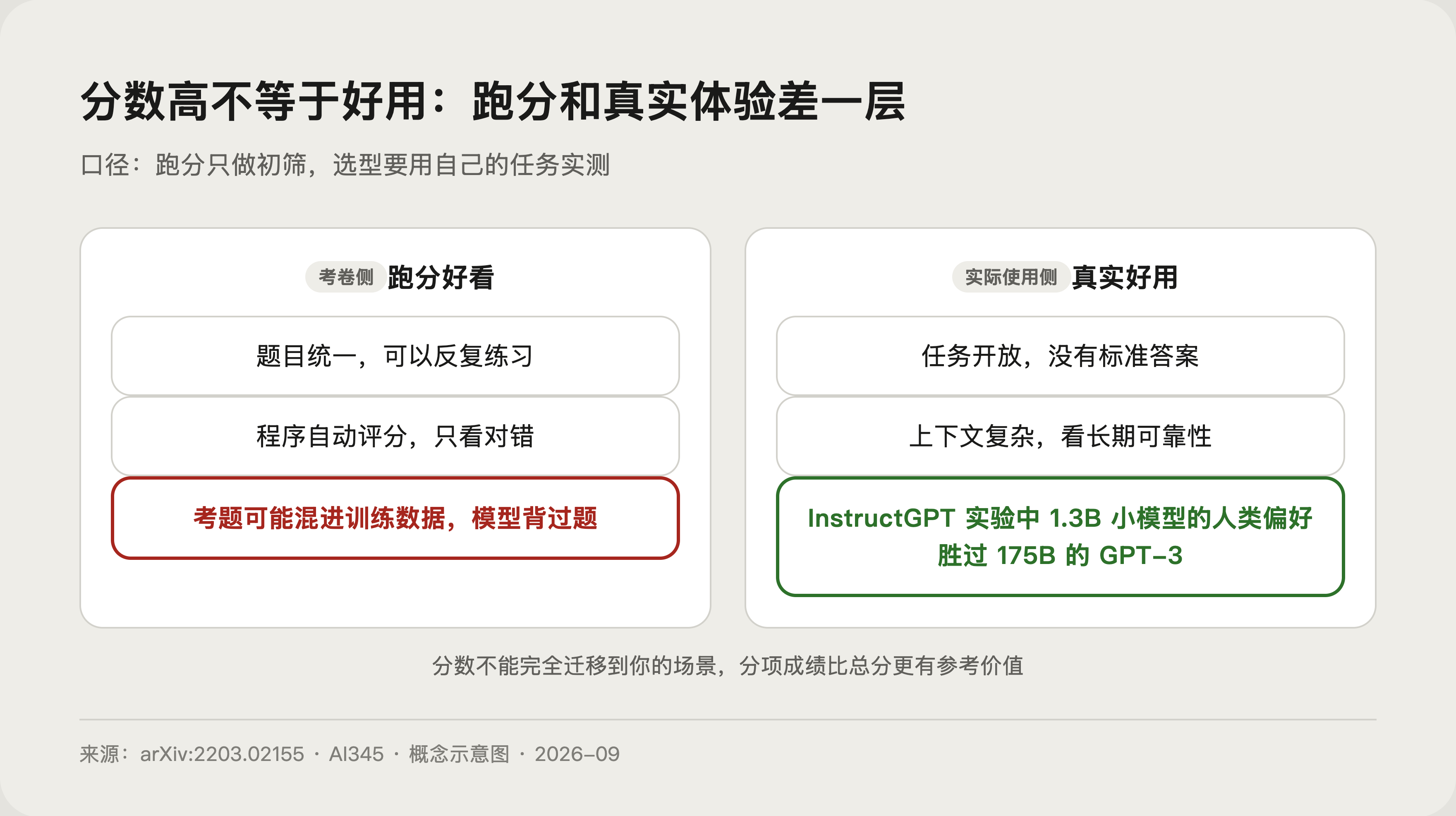Click the 概念示意图 footer label
This screenshot has height=816, width=1456.
pos(459,754)
